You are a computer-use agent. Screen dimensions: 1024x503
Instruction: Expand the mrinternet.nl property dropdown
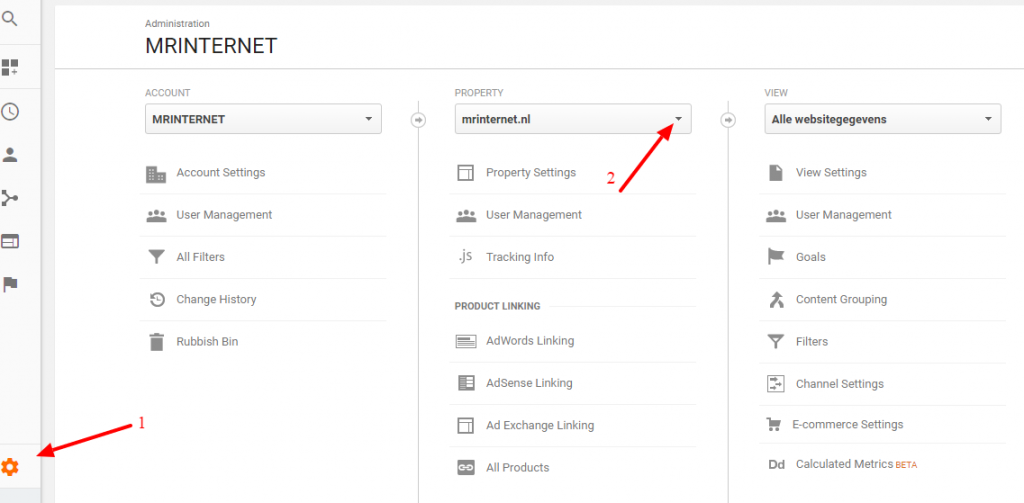pyautogui.click(x=573, y=119)
